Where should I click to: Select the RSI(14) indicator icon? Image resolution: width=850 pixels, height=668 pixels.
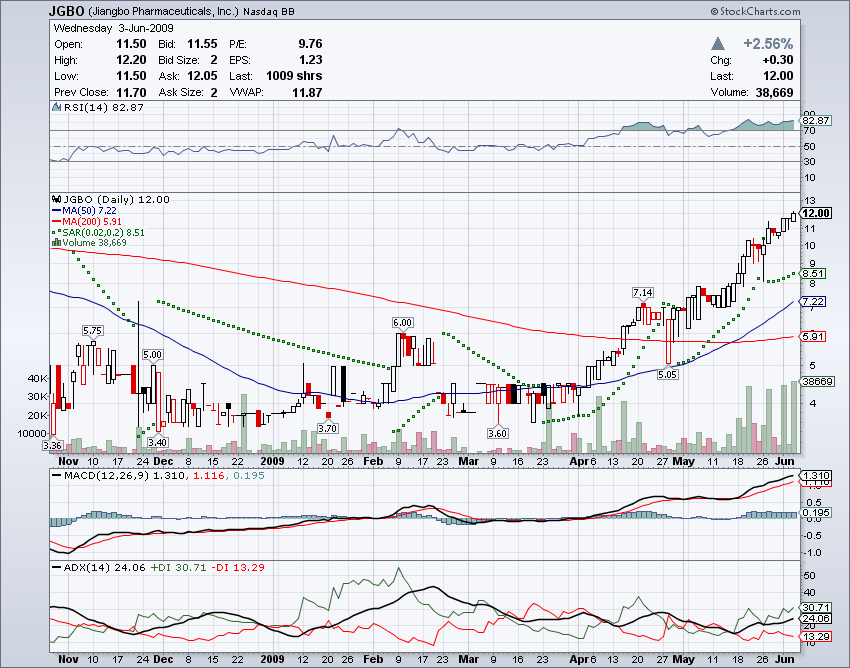pyautogui.click(x=57, y=108)
